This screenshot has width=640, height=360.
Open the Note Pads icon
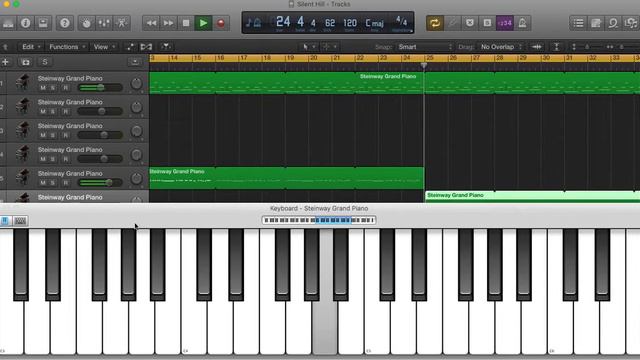click(x=596, y=23)
